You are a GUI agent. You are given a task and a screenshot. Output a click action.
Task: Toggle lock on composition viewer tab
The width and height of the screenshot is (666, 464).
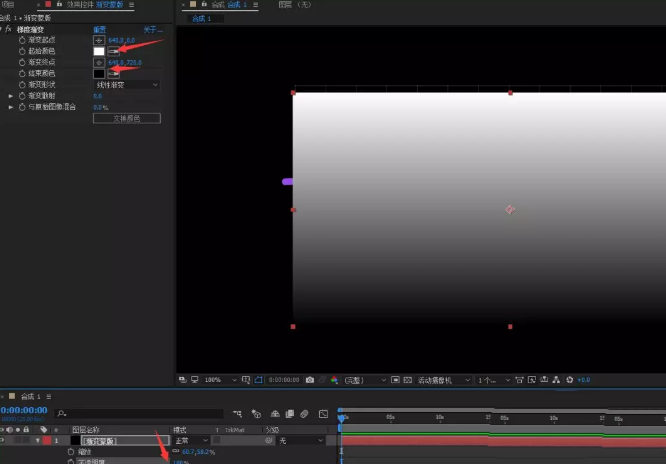pyautogui.click(x=204, y=4)
